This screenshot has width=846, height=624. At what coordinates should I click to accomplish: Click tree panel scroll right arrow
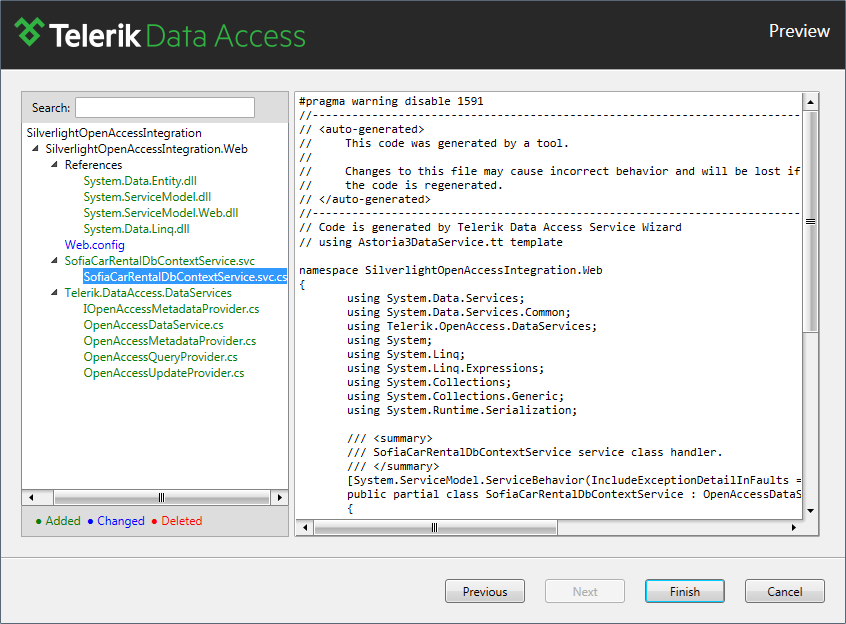(279, 497)
